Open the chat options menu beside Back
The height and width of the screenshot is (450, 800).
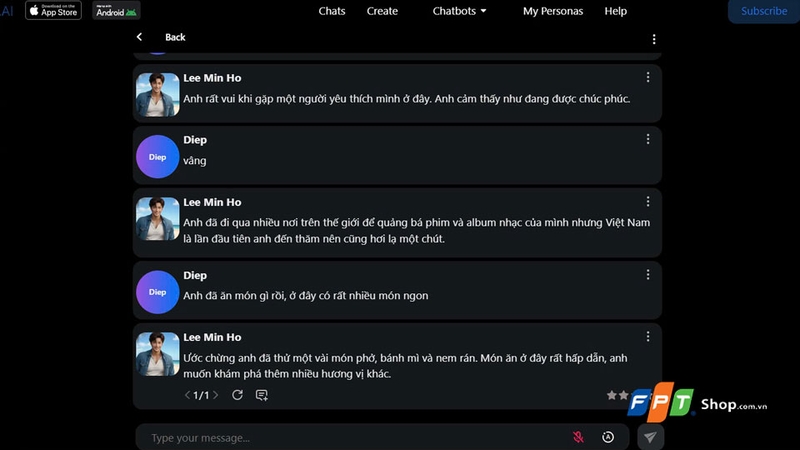pyautogui.click(x=654, y=39)
